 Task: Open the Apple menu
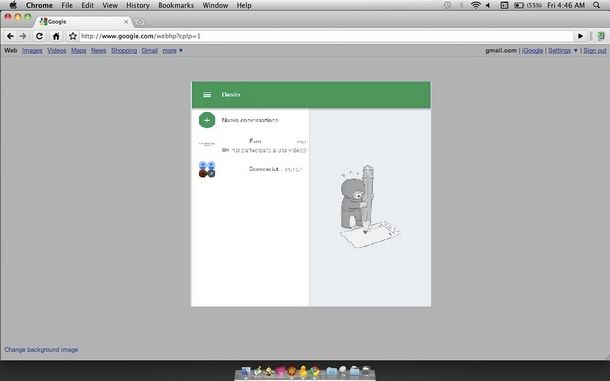pyautogui.click(x=13, y=5)
